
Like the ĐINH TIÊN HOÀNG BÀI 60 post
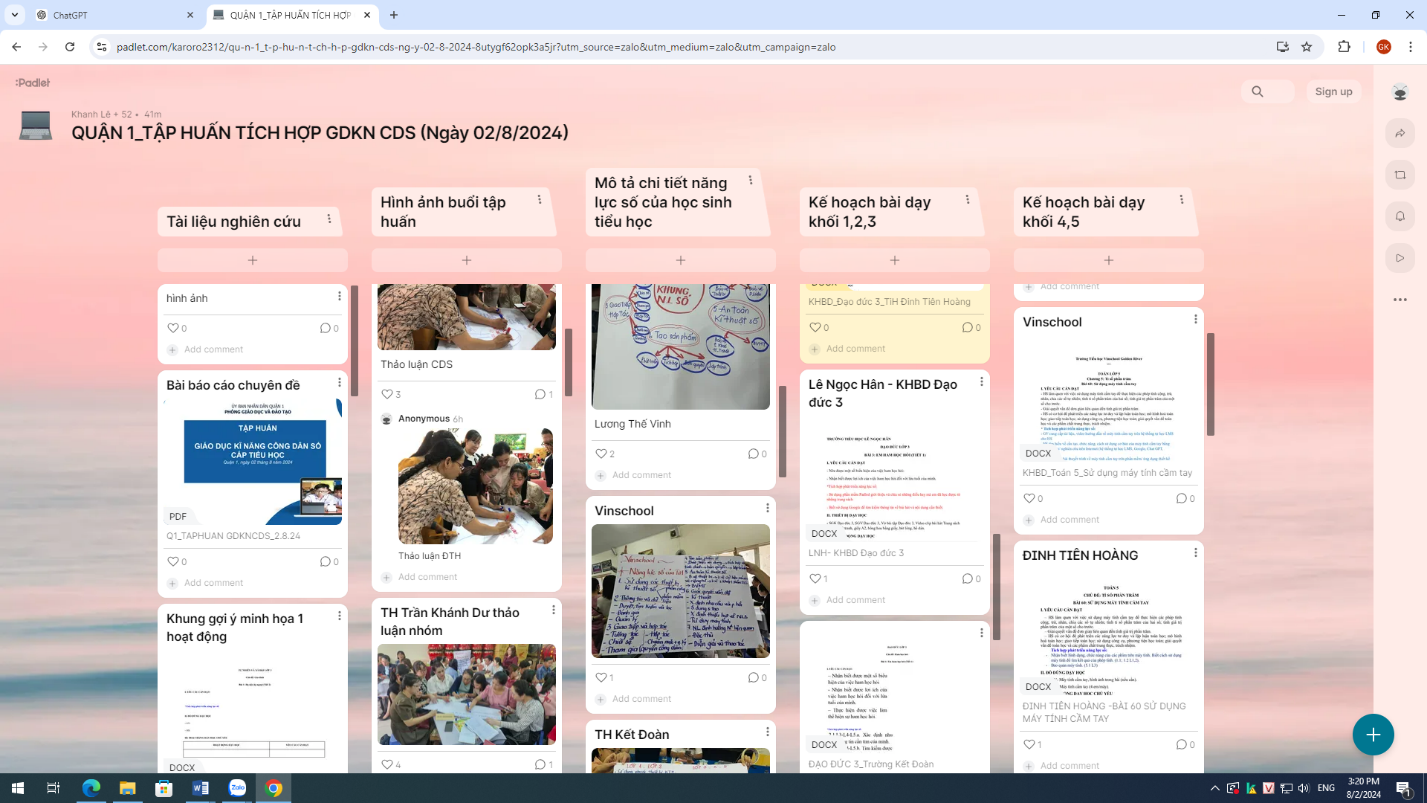click(x=1029, y=745)
